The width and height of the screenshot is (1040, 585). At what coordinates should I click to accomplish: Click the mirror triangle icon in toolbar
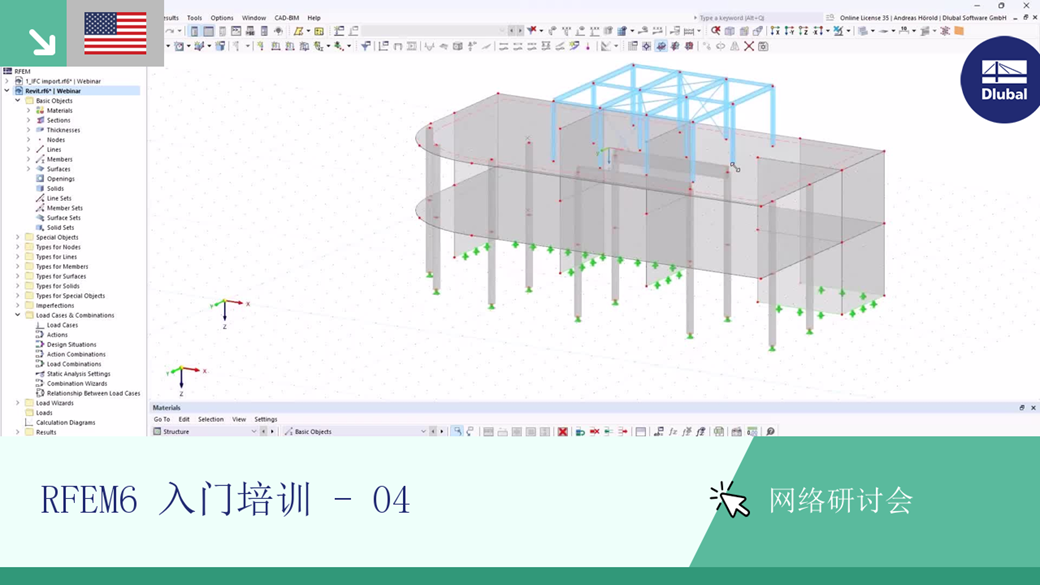[735, 46]
